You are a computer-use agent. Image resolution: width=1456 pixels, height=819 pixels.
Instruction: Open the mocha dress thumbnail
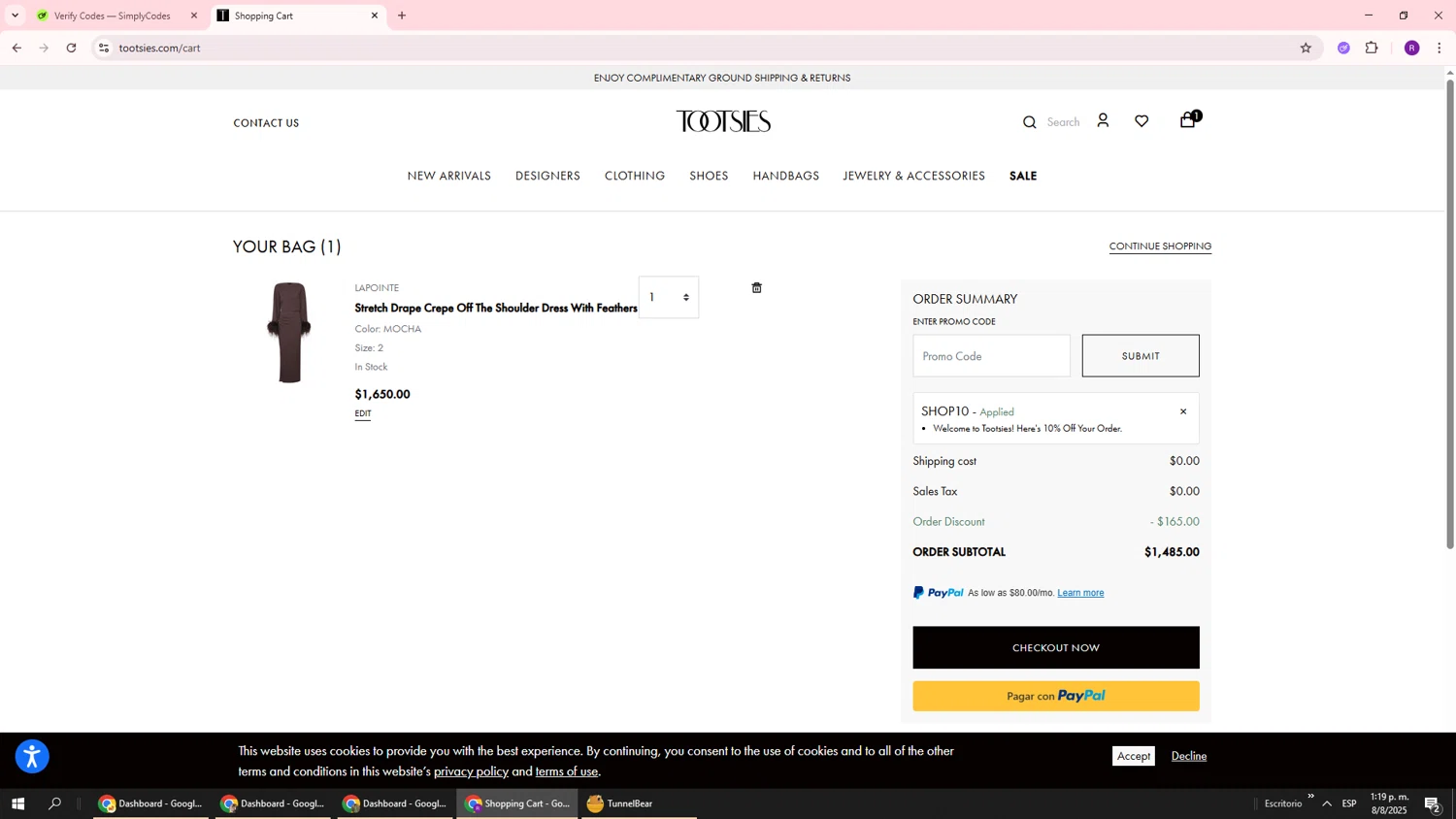coord(289,333)
